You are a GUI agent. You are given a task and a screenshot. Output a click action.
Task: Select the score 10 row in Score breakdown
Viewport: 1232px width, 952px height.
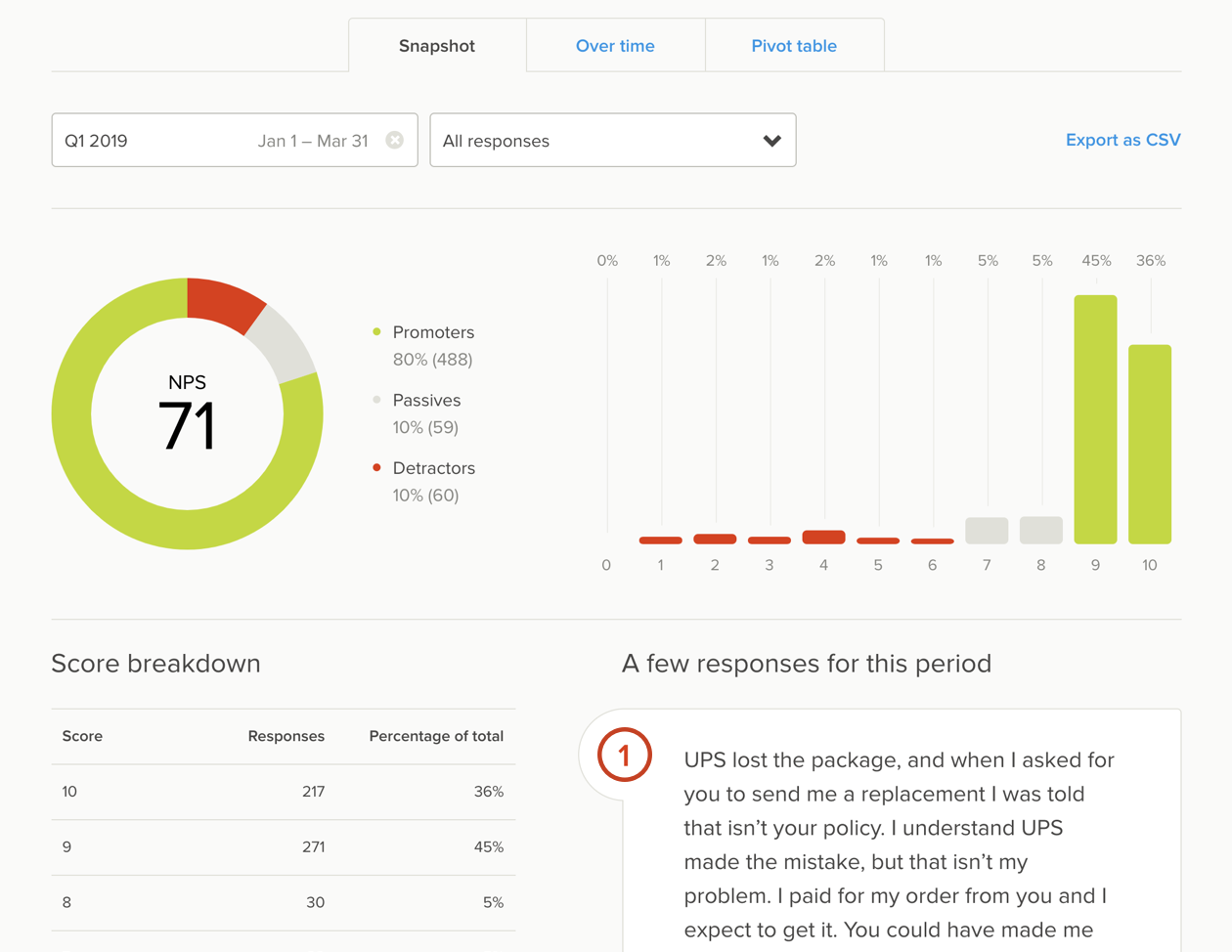284,792
